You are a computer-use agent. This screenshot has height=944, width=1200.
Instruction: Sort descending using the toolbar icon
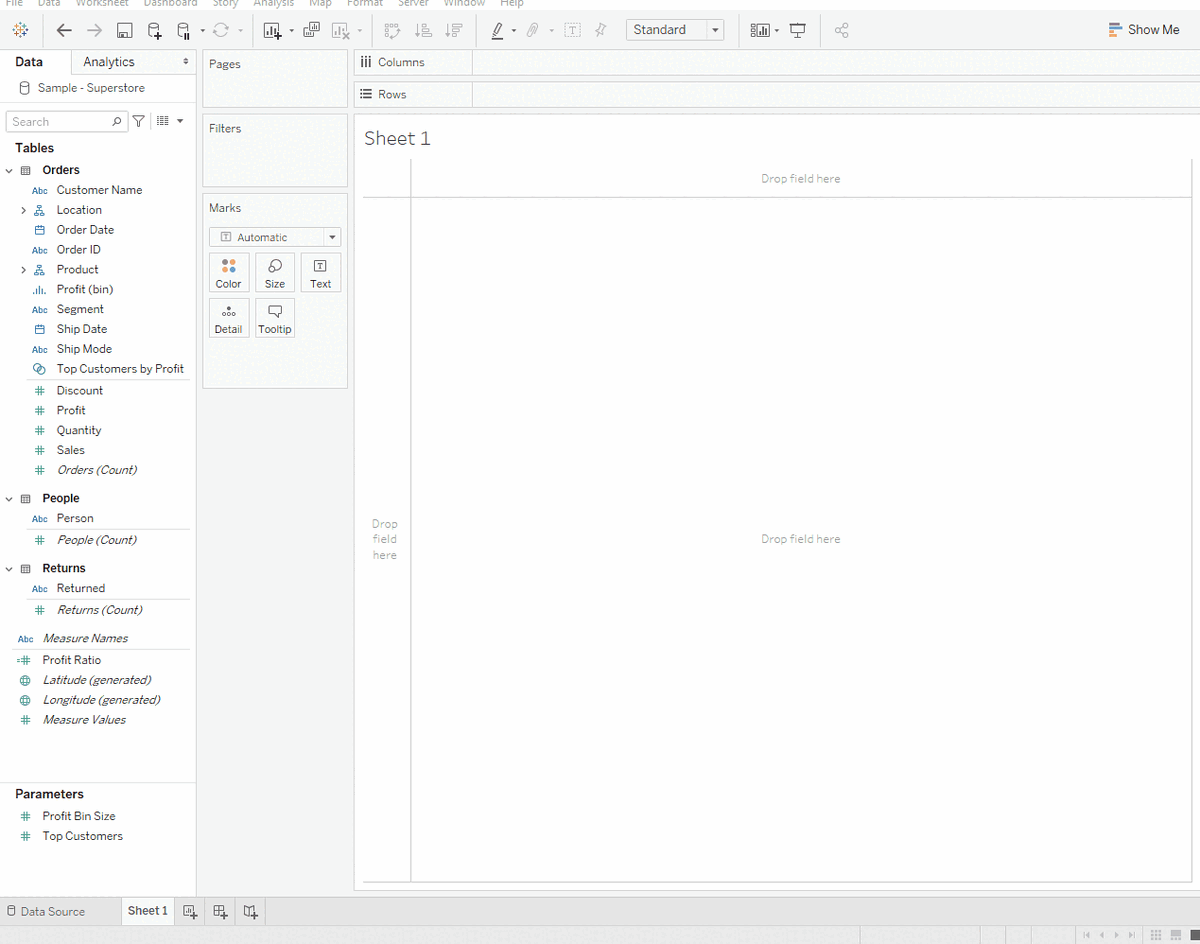click(x=454, y=30)
